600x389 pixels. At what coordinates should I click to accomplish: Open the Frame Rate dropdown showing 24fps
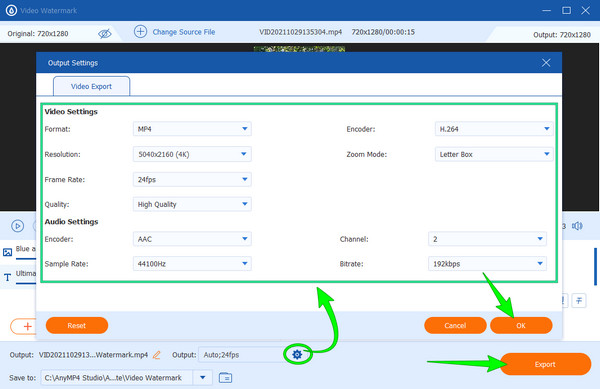pyautogui.click(x=192, y=179)
